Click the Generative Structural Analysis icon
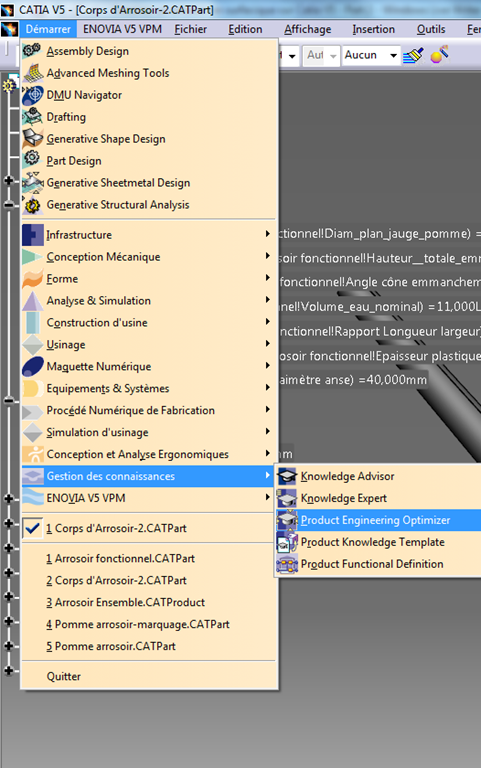Viewport: 481px width, 768px height. coord(32,204)
